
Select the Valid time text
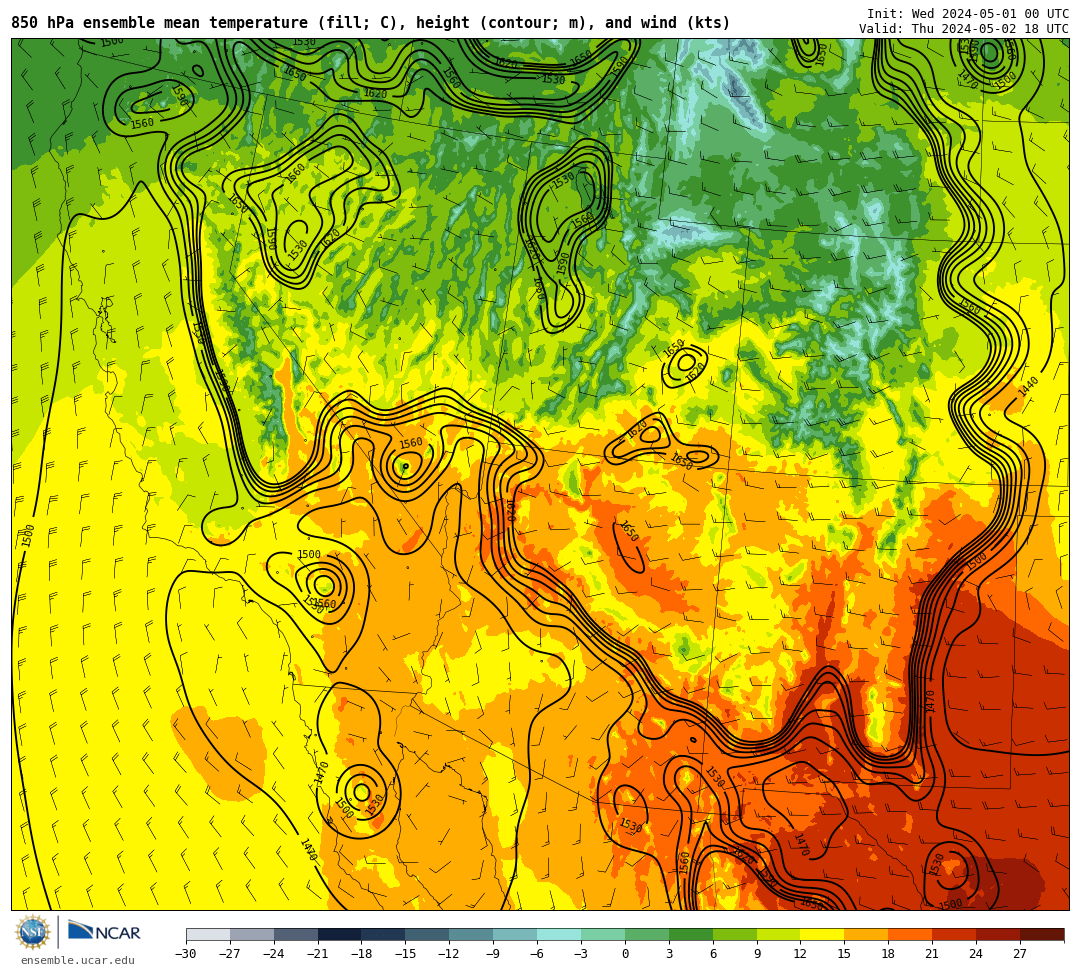tap(964, 29)
